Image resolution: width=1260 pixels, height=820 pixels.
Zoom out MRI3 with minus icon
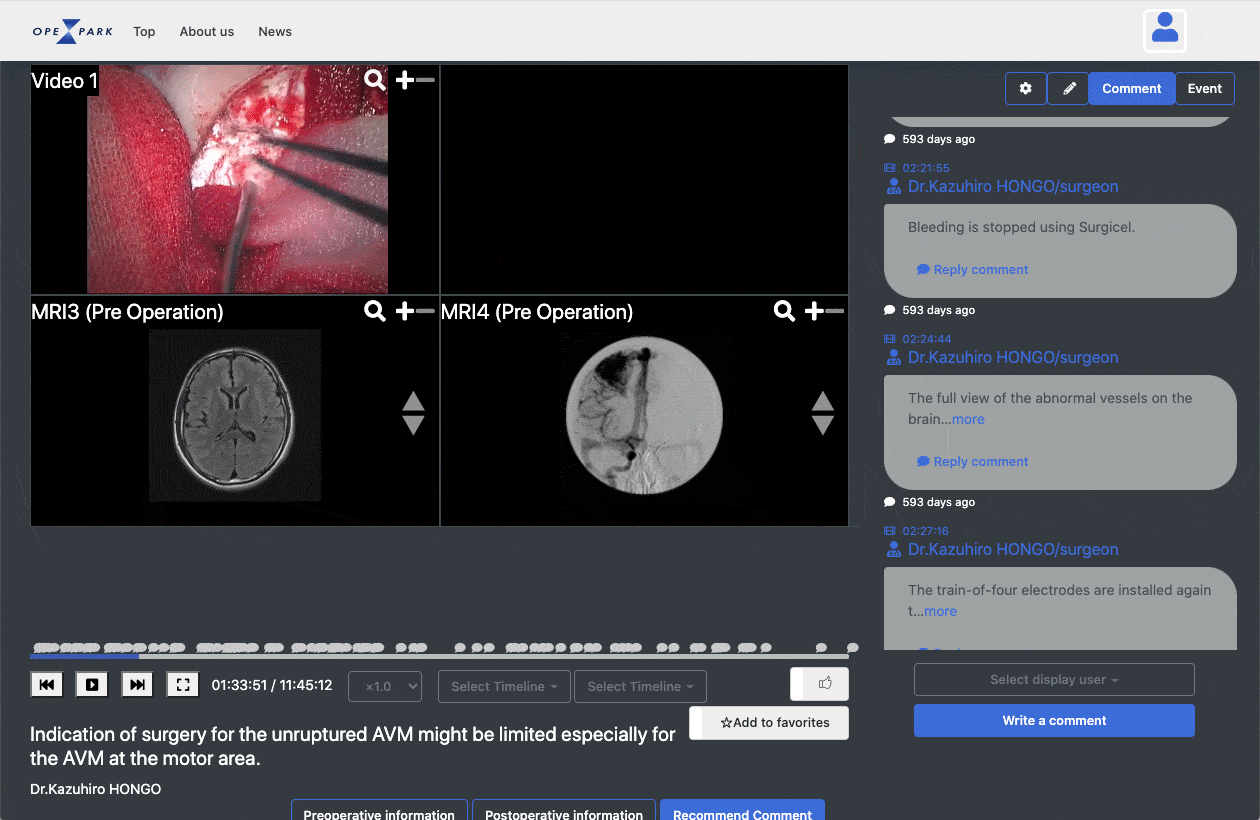(426, 311)
